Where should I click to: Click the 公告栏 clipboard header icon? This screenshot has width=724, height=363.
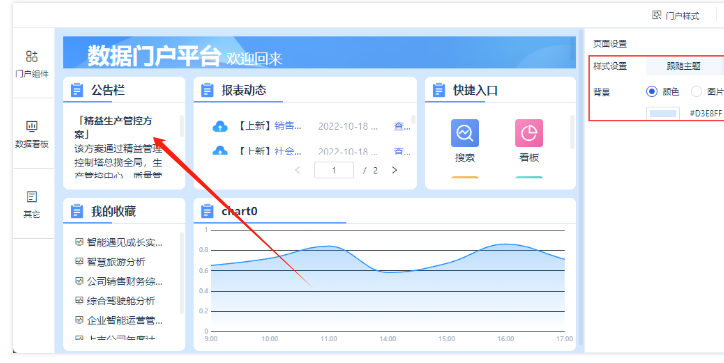(77, 90)
